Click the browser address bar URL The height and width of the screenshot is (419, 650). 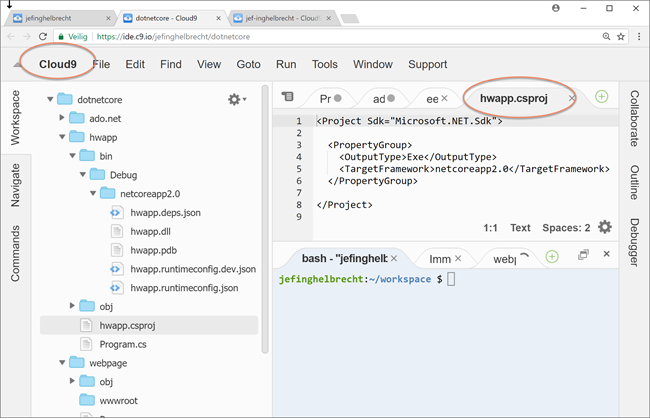[x=173, y=36]
